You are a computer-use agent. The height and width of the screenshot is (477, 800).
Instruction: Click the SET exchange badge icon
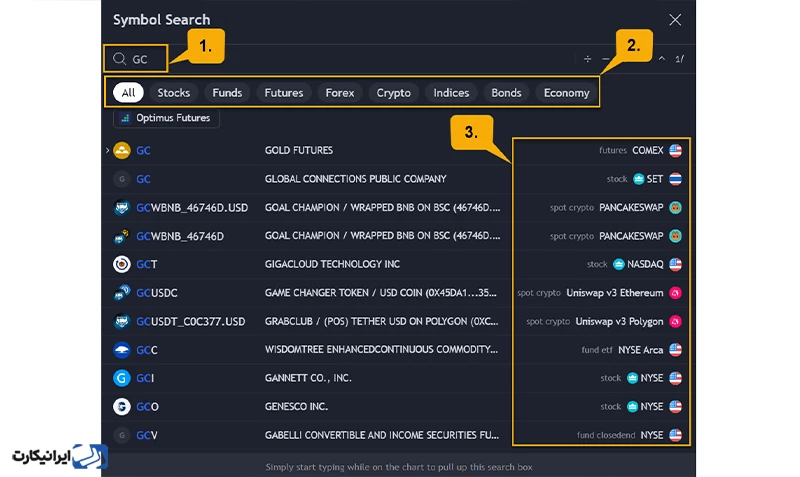[x=638, y=179]
